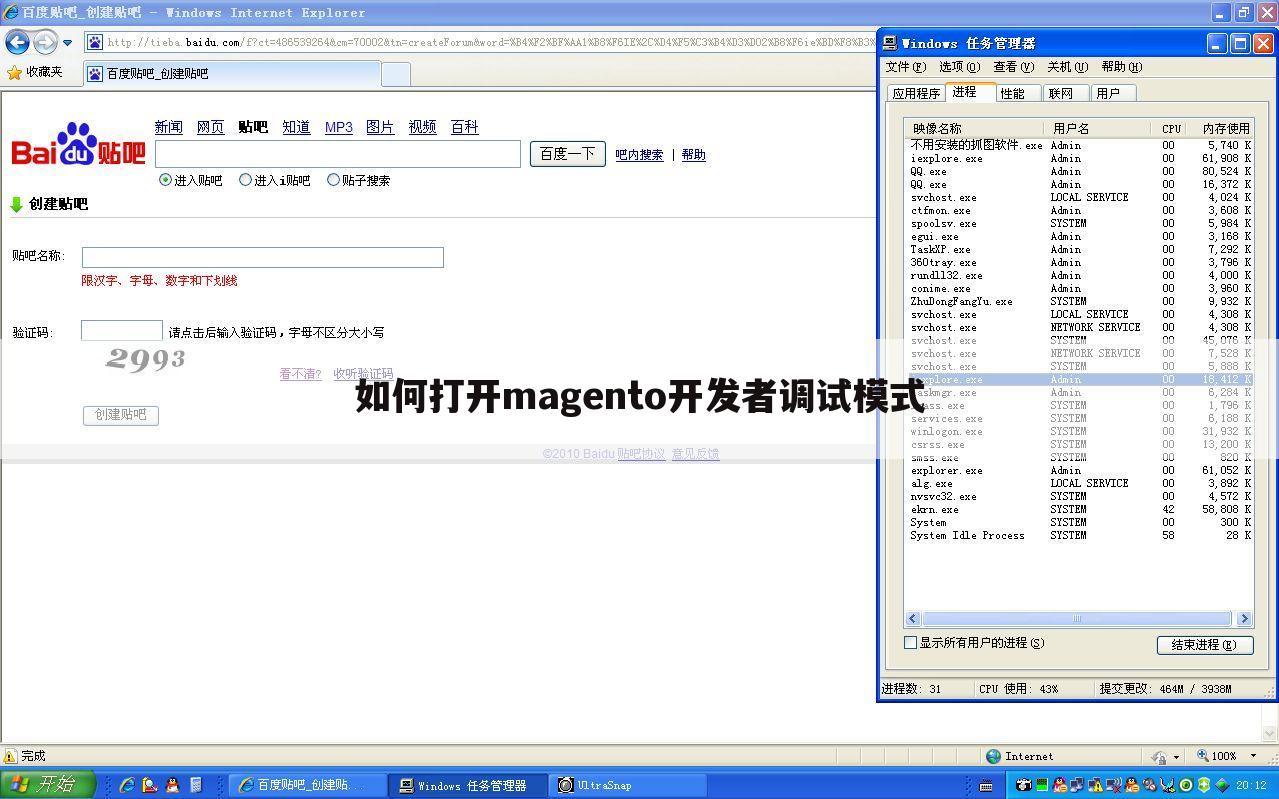Open the MP3 link
Screen dimensions: 1279x799
338,127
